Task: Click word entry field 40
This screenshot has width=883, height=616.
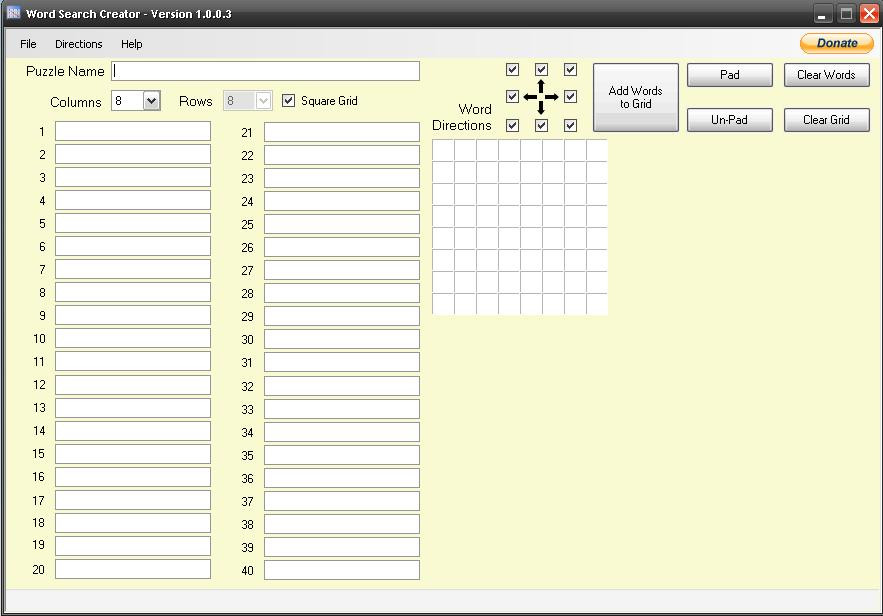Action: pos(342,570)
